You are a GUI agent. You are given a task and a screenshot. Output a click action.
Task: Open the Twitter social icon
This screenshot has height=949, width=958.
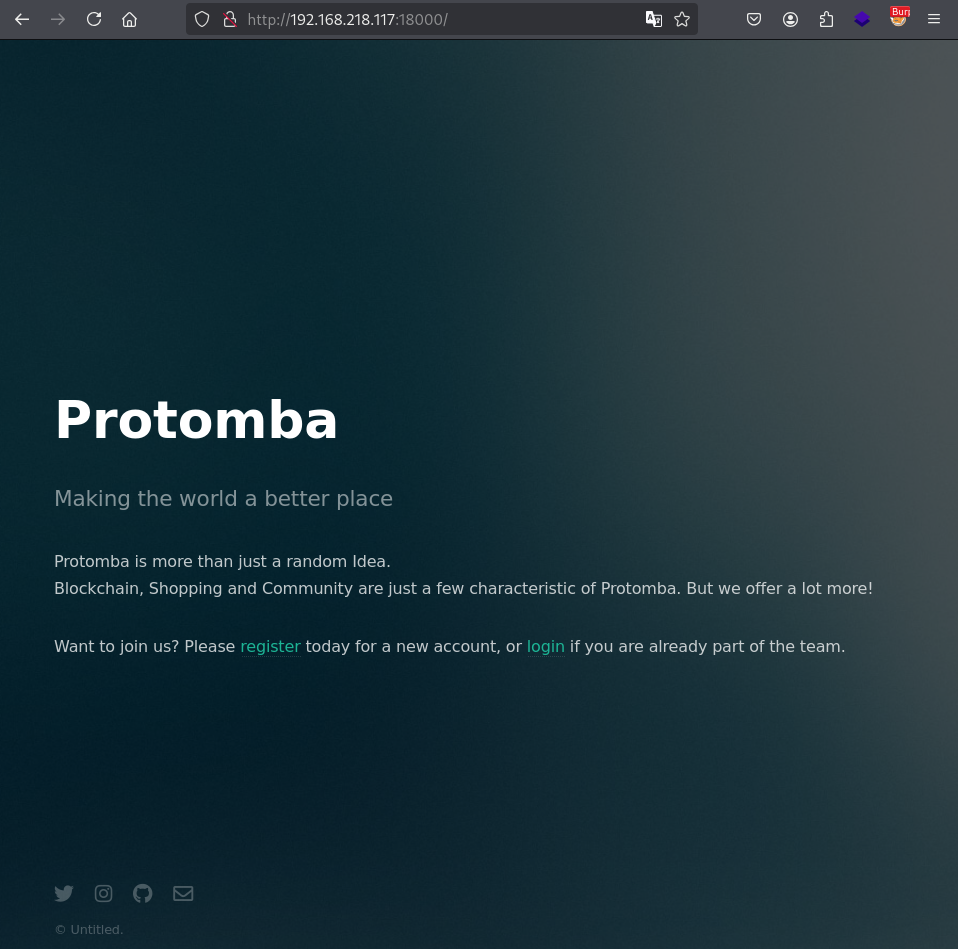click(64, 893)
